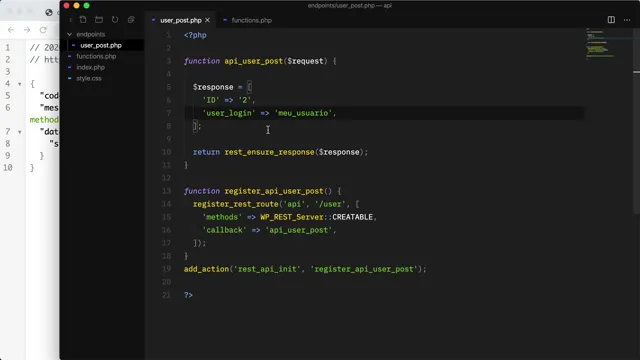Click the opening bracket on line 5
Viewport: 640px width, 360px height.
[249, 87]
